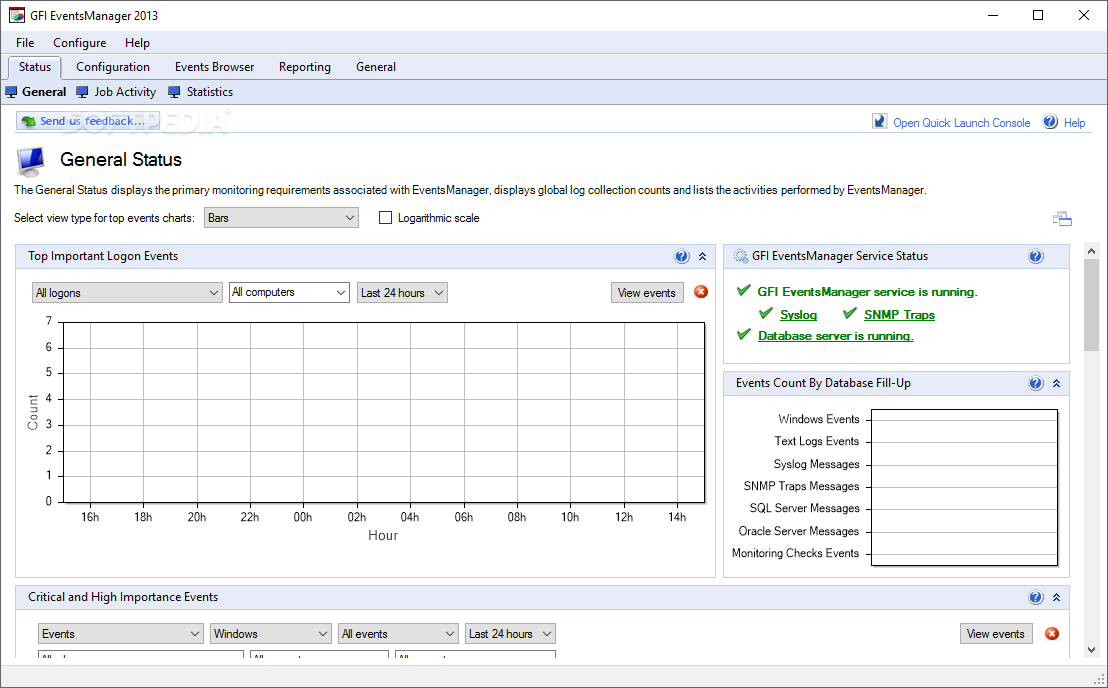Collapse Events Count By Database Fill-Up panel
Screen dimensions: 1108x688
pos(1056,384)
